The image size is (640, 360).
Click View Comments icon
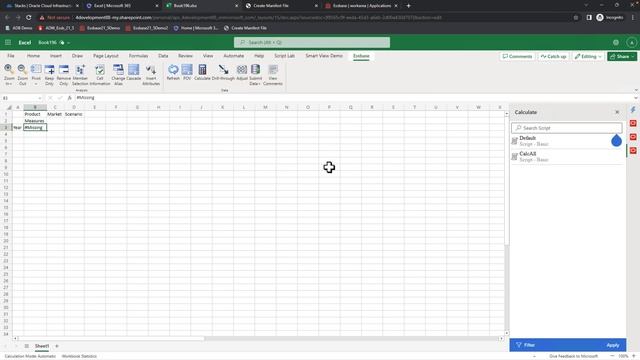pyautogui.click(x=273, y=74)
